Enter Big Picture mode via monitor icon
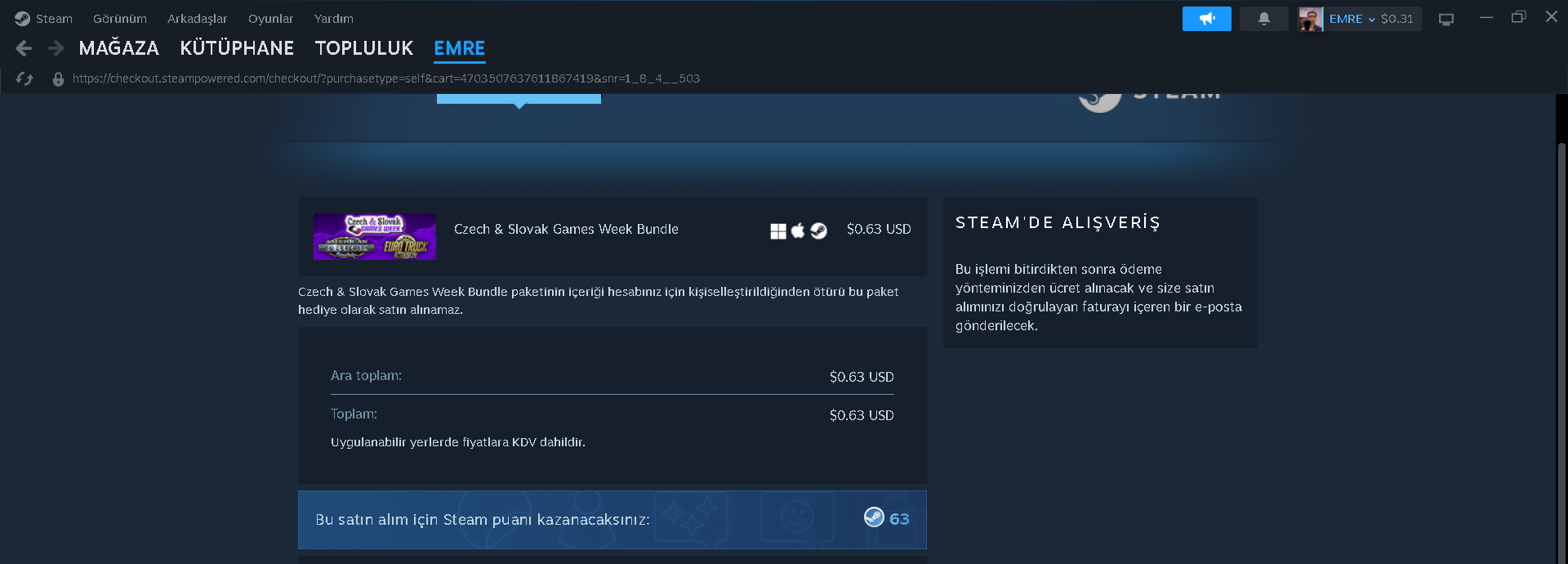Viewport: 1568px width, 564px height. [1446, 19]
